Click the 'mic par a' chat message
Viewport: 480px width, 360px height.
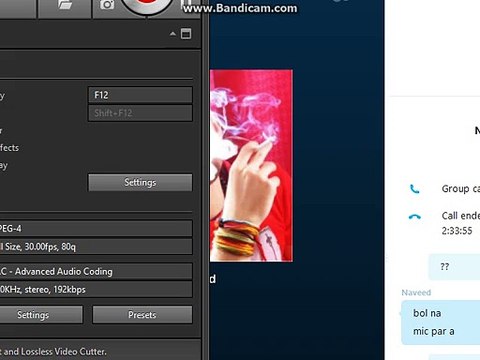click(434, 331)
